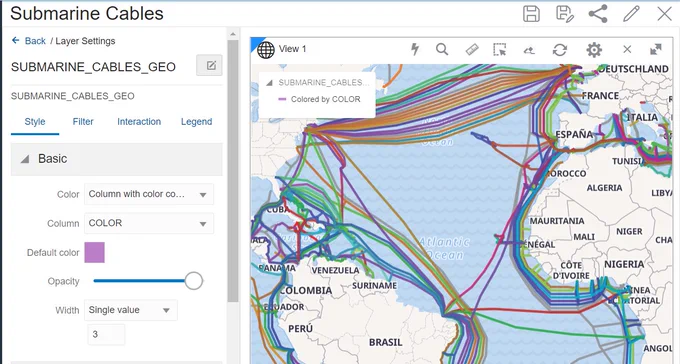Viewport: 680px width, 364px height.
Task: Click the Back link
Action: (35, 41)
